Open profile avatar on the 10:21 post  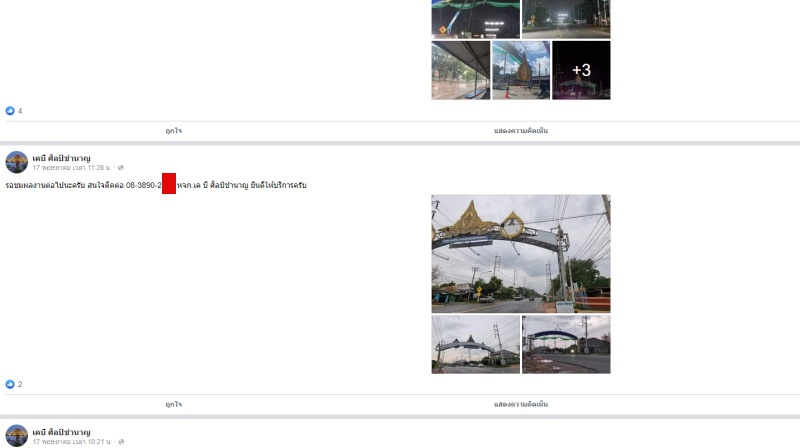[16, 435]
